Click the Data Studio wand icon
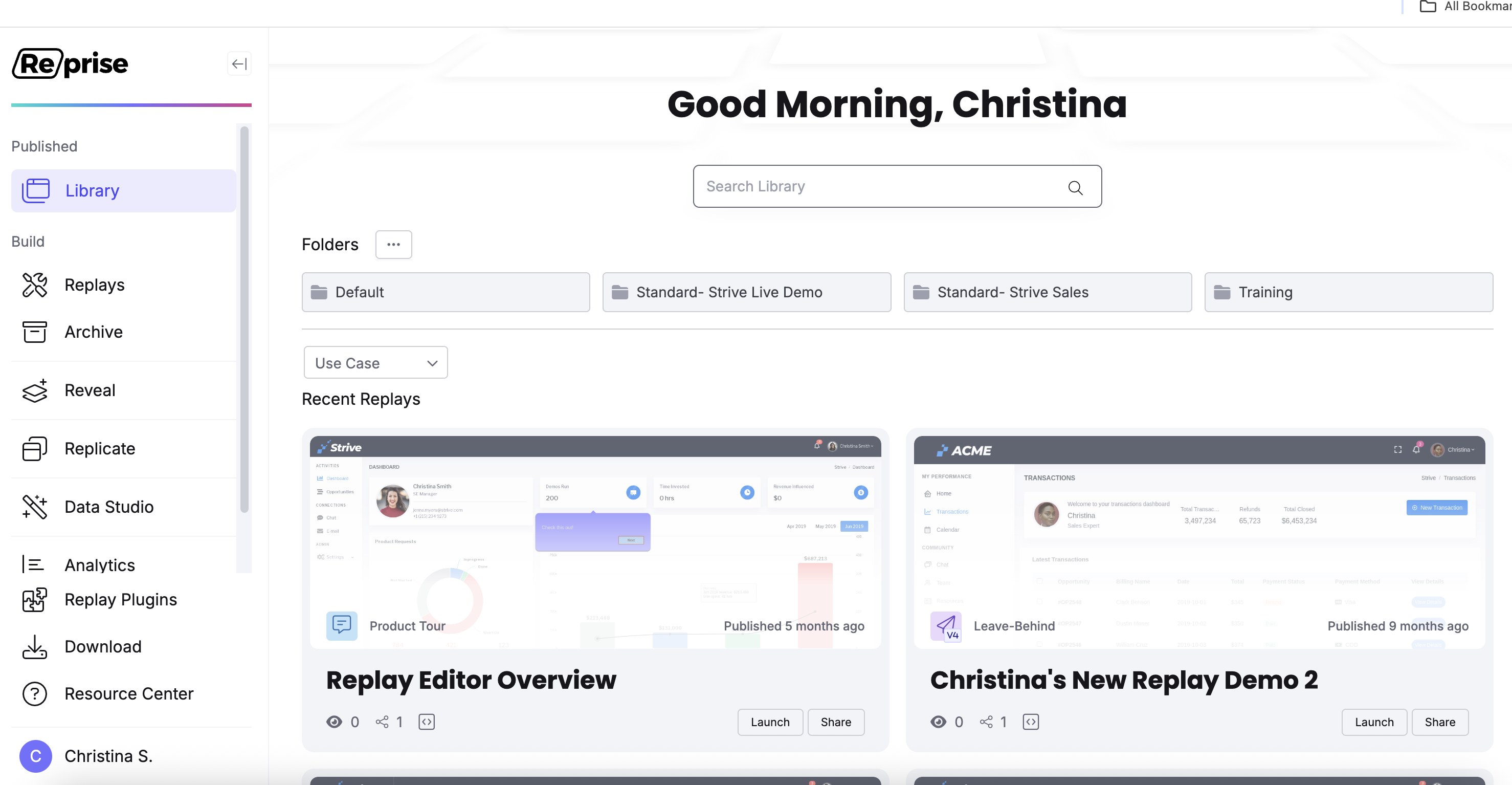Screen dimensions: 1512x785 (35, 507)
